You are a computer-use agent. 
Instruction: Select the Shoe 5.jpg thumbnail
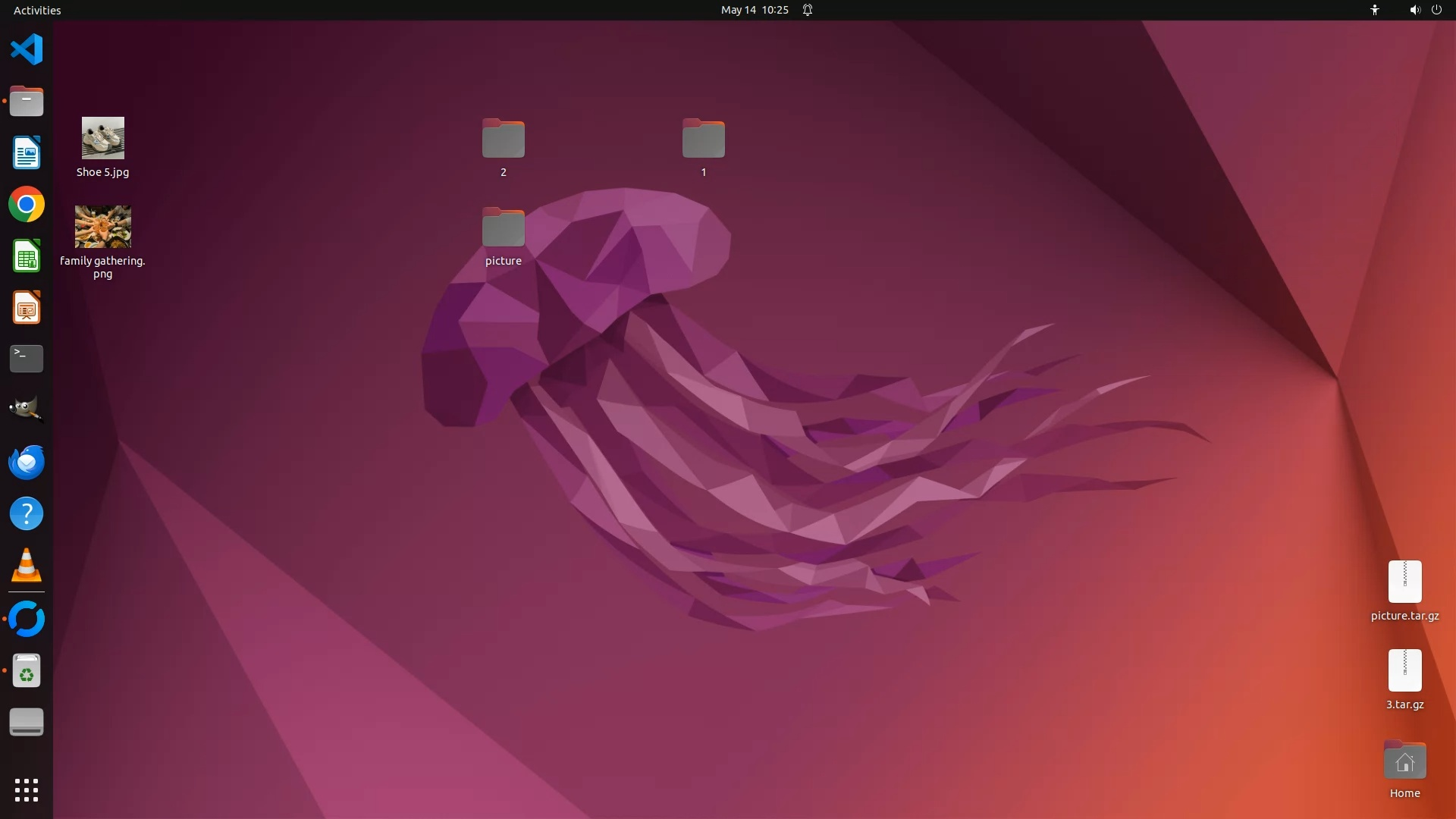click(103, 138)
